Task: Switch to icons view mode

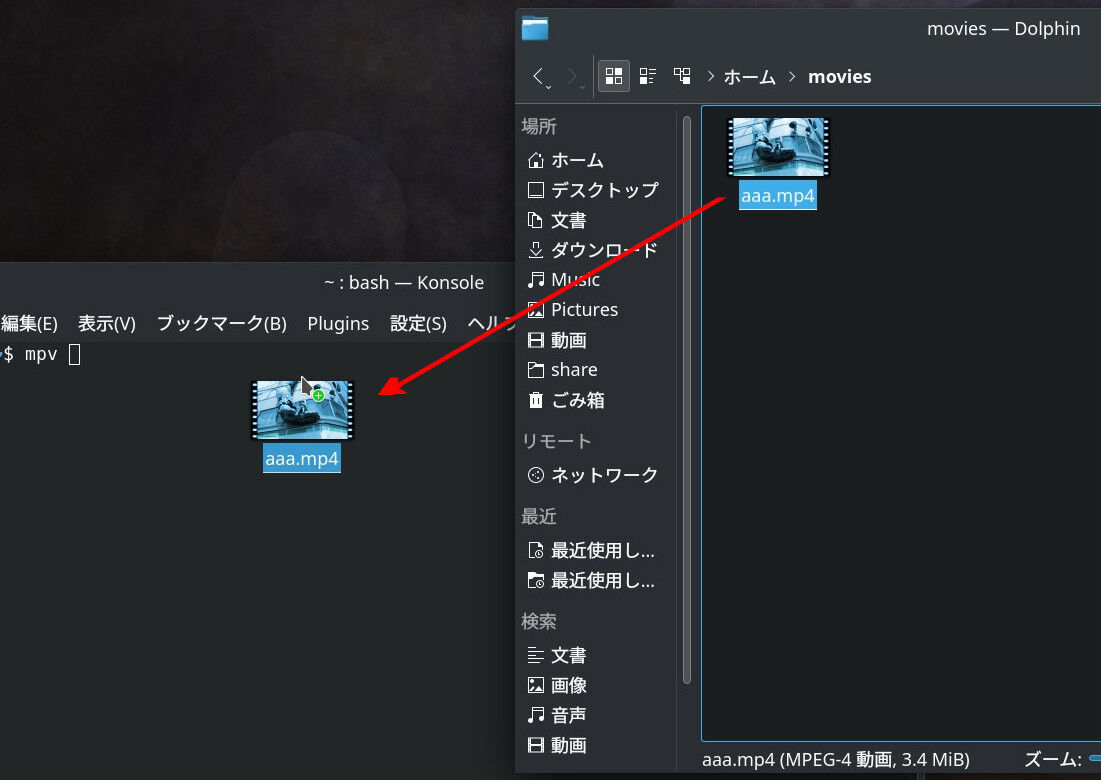Action: tap(614, 76)
